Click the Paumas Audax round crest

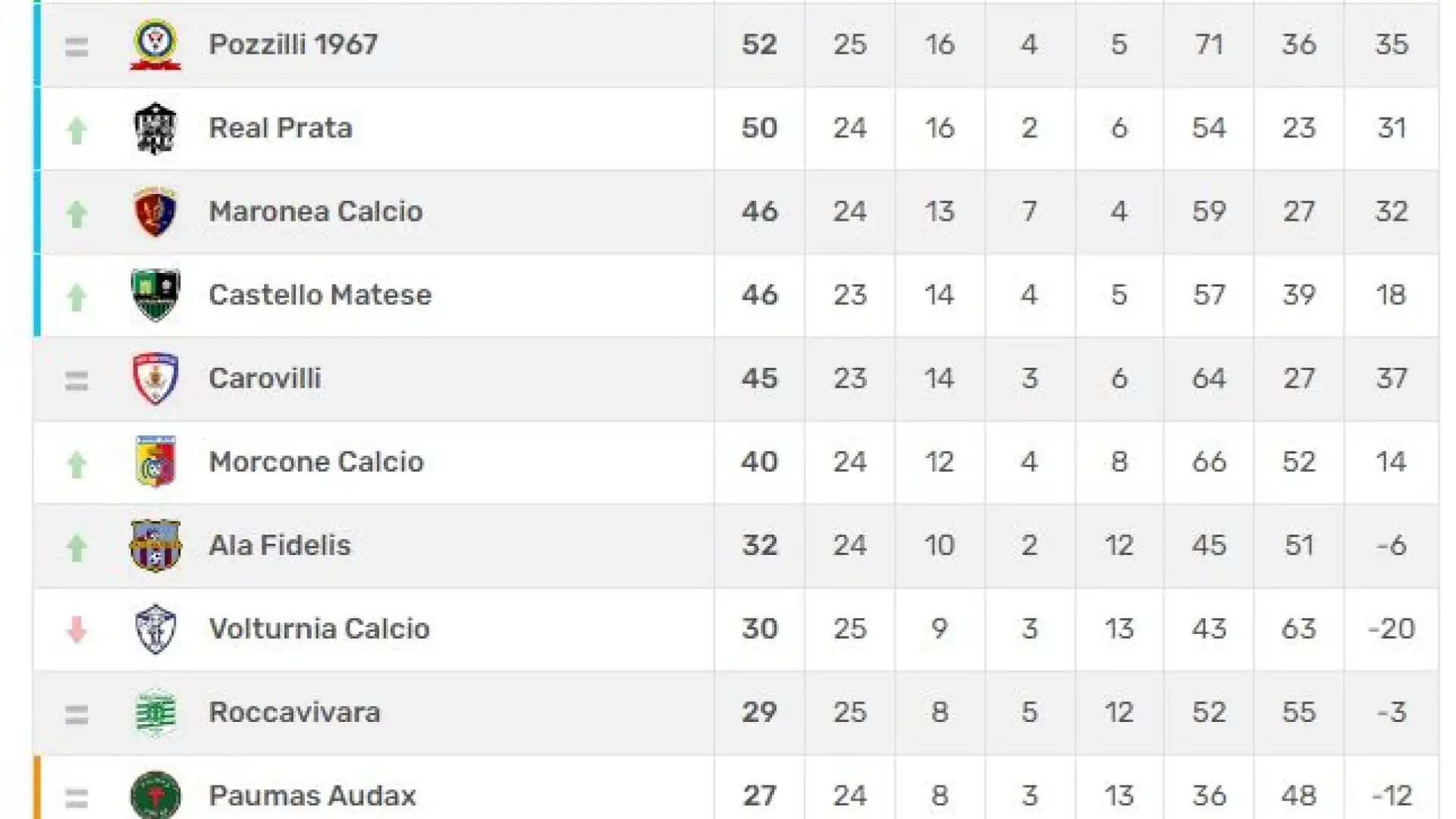155,795
